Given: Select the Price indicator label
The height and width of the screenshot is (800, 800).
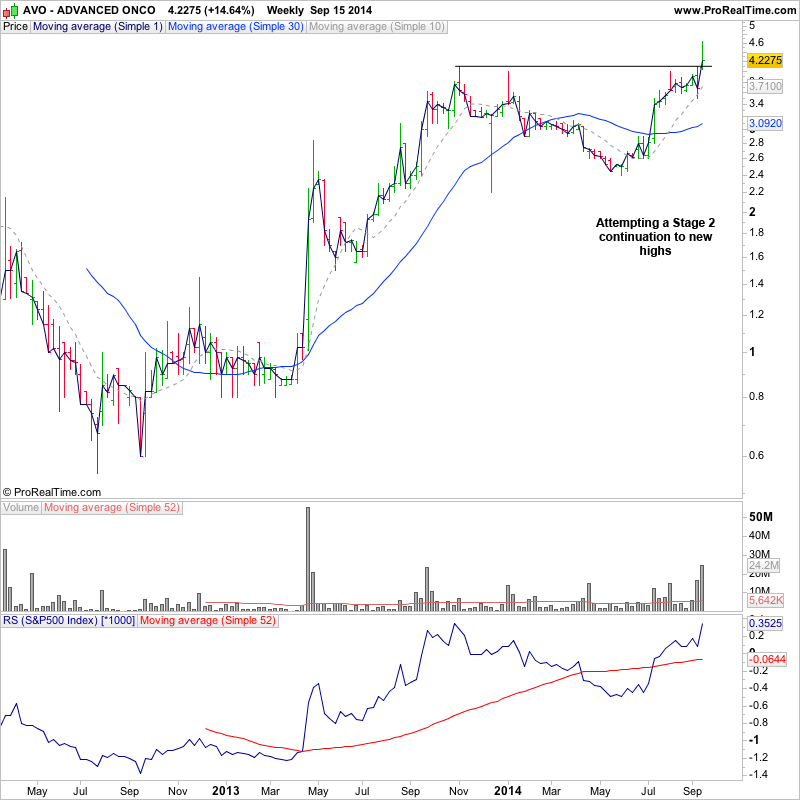Looking at the screenshot, I should click(15, 27).
